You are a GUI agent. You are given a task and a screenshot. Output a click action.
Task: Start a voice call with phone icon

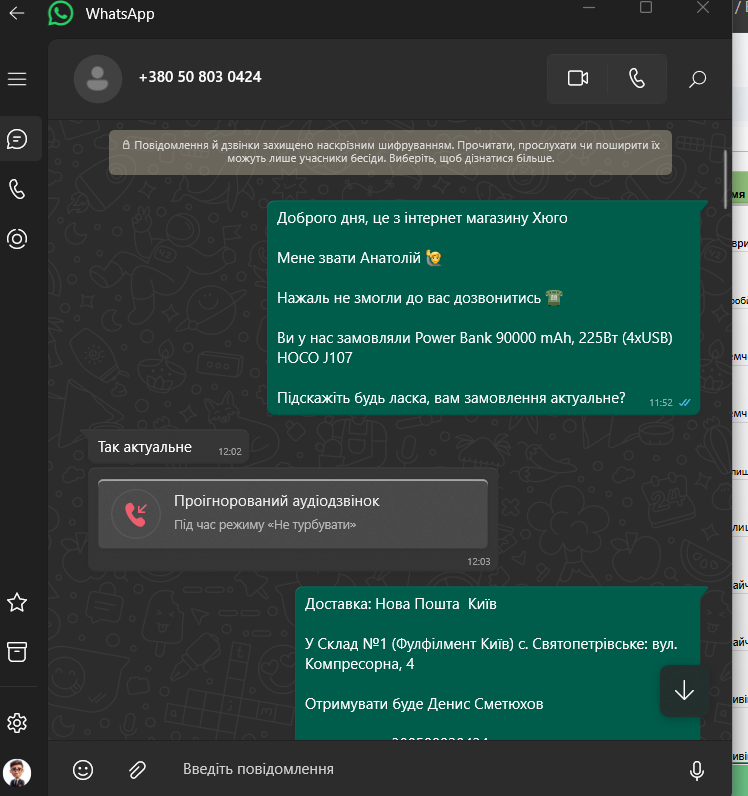637,79
